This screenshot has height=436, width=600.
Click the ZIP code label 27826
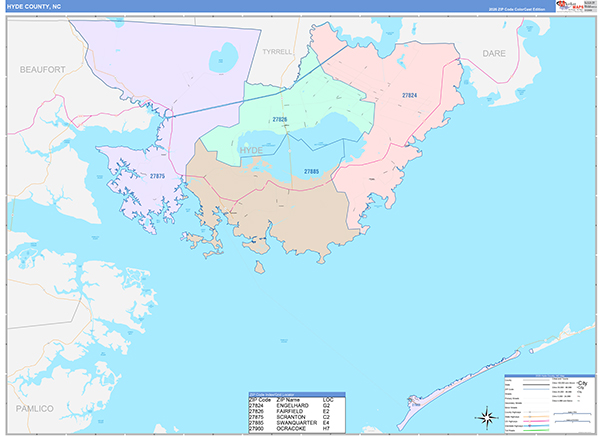[280, 120]
